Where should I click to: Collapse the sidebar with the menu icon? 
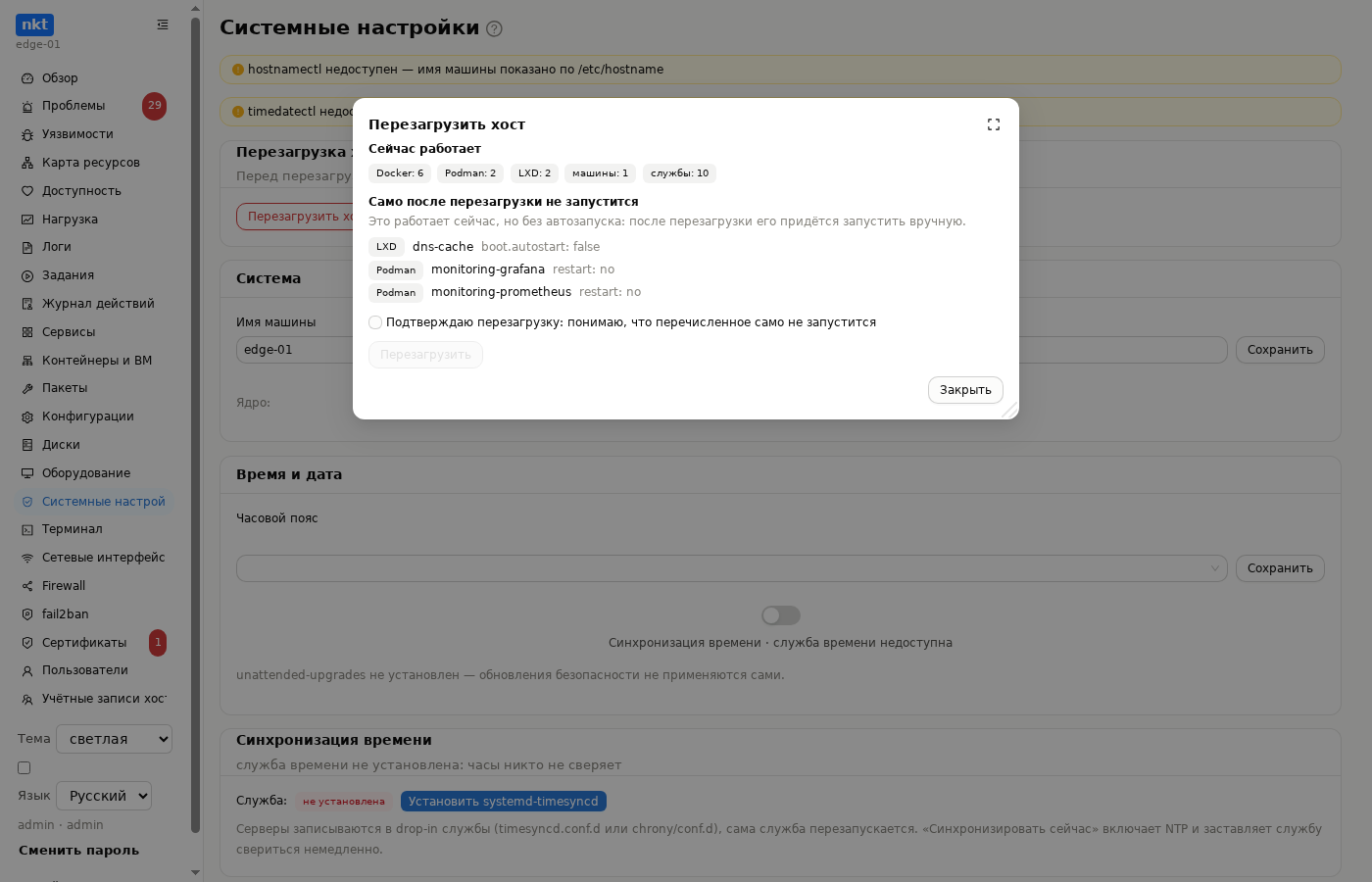[x=163, y=24]
